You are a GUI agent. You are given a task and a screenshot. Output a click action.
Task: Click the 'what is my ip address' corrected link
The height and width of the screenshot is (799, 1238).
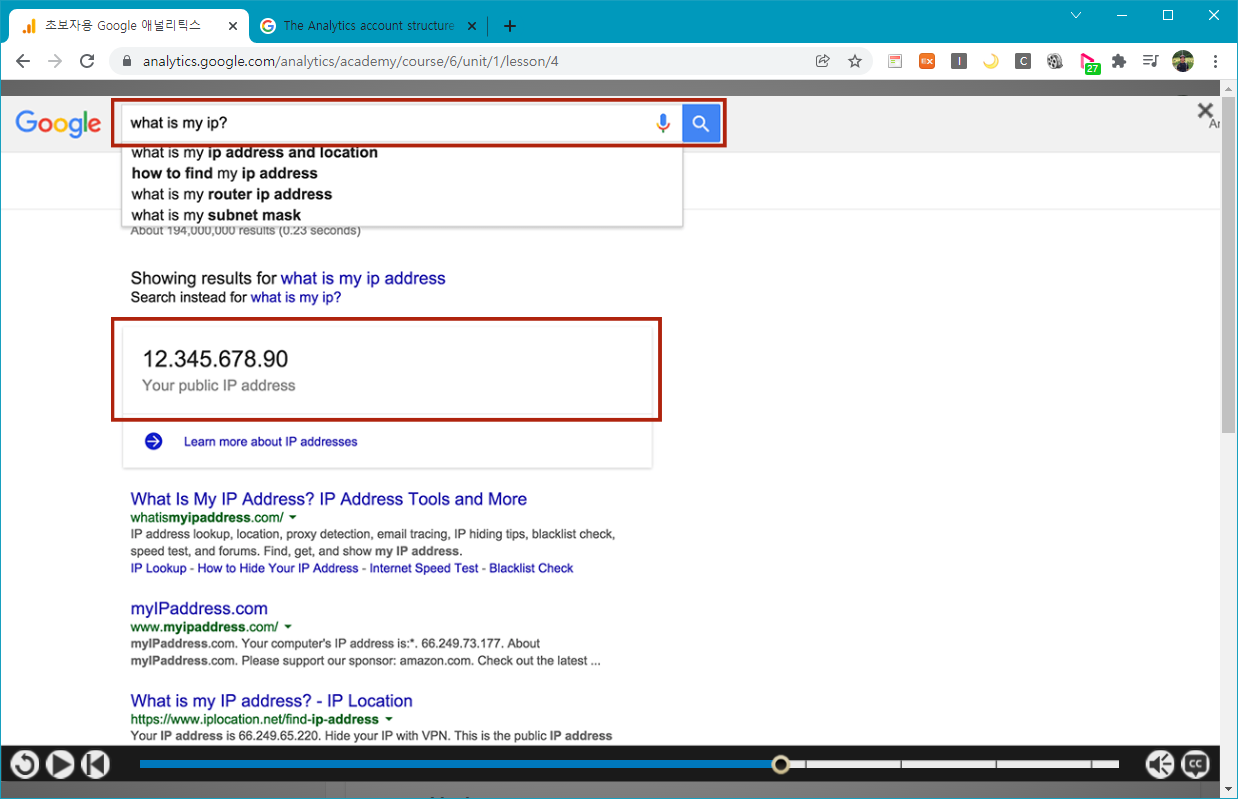click(x=363, y=278)
